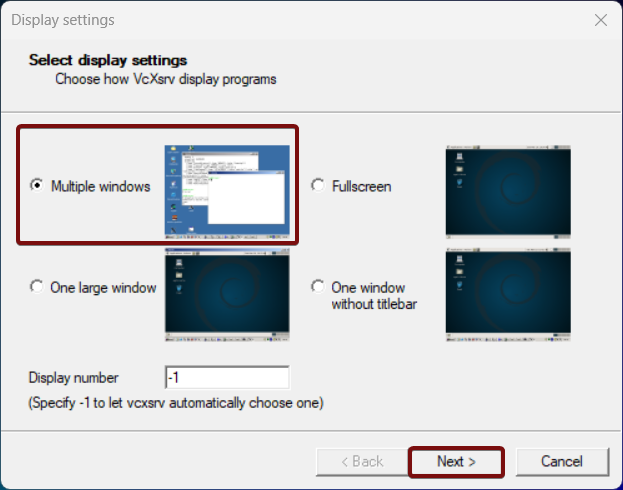Click the Multiple windows label text
The height and width of the screenshot is (490, 623).
coord(101,186)
